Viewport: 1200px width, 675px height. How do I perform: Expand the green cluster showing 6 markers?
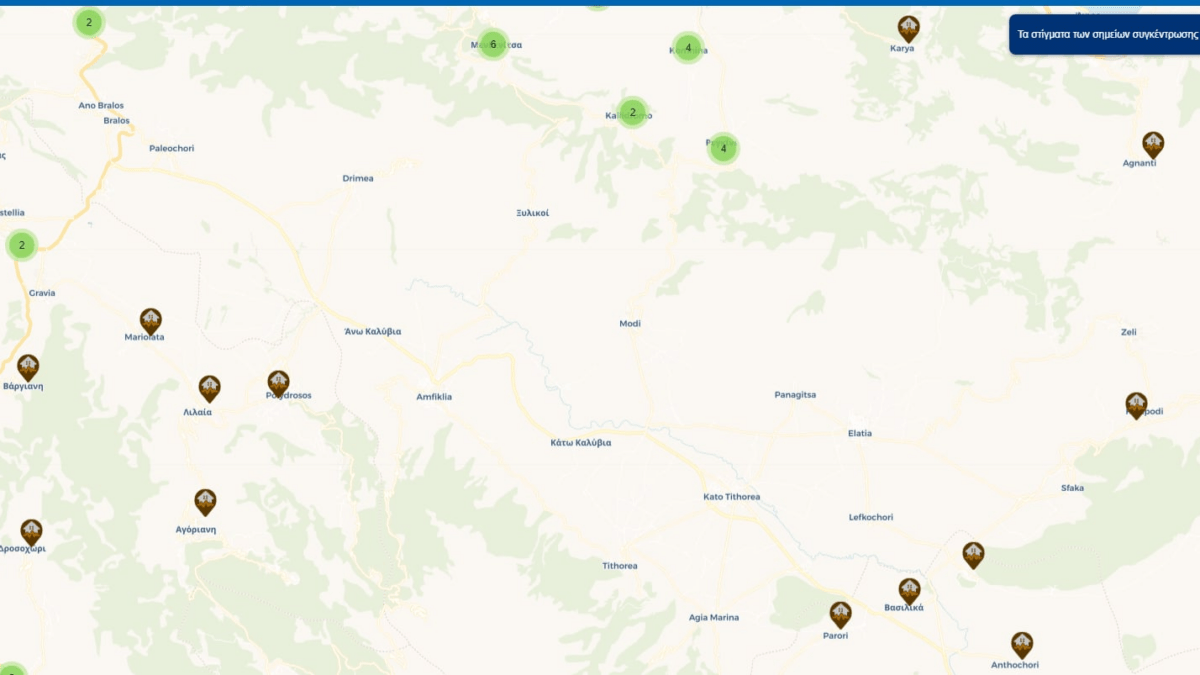click(492, 44)
